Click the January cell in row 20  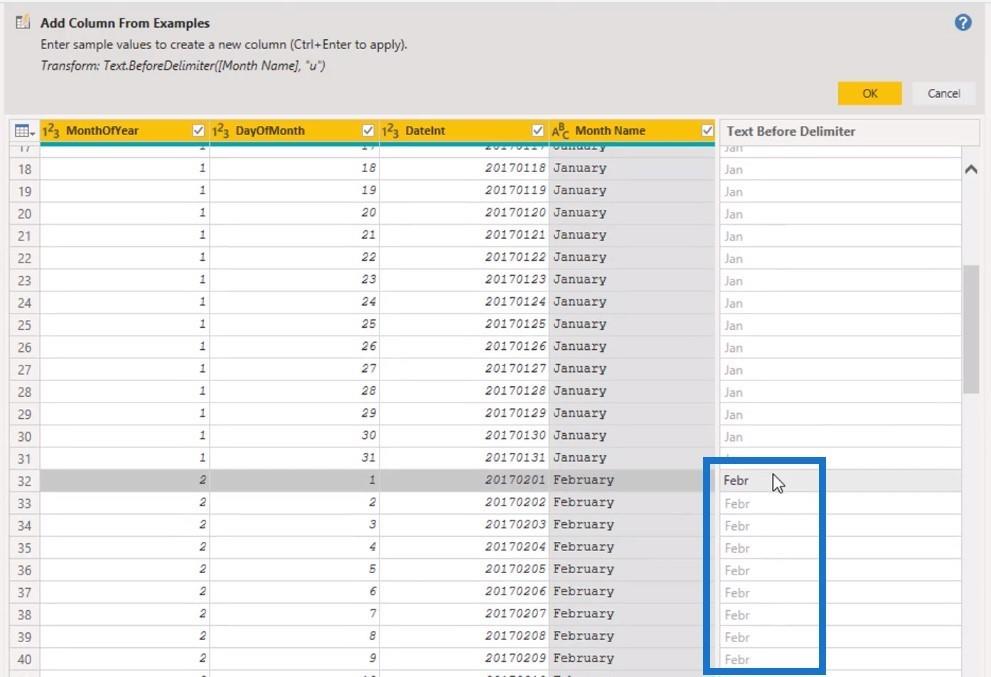click(632, 212)
